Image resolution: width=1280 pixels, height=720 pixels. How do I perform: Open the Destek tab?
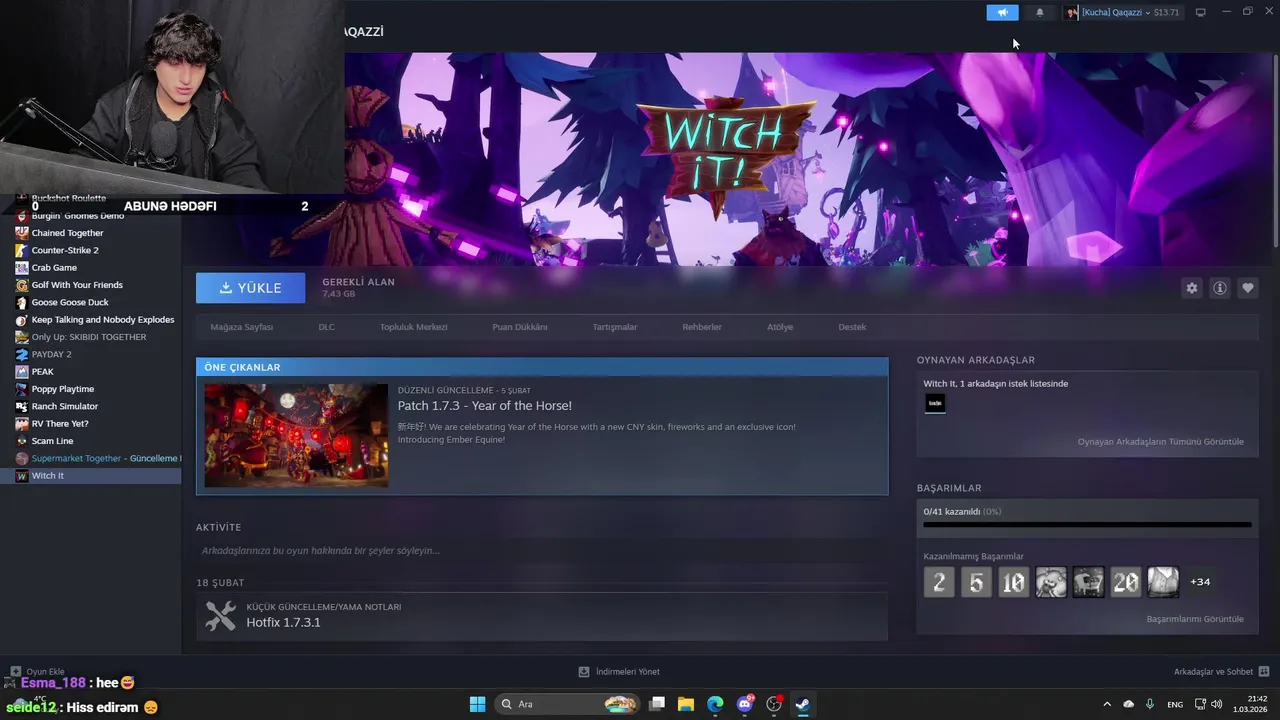coord(852,327)
